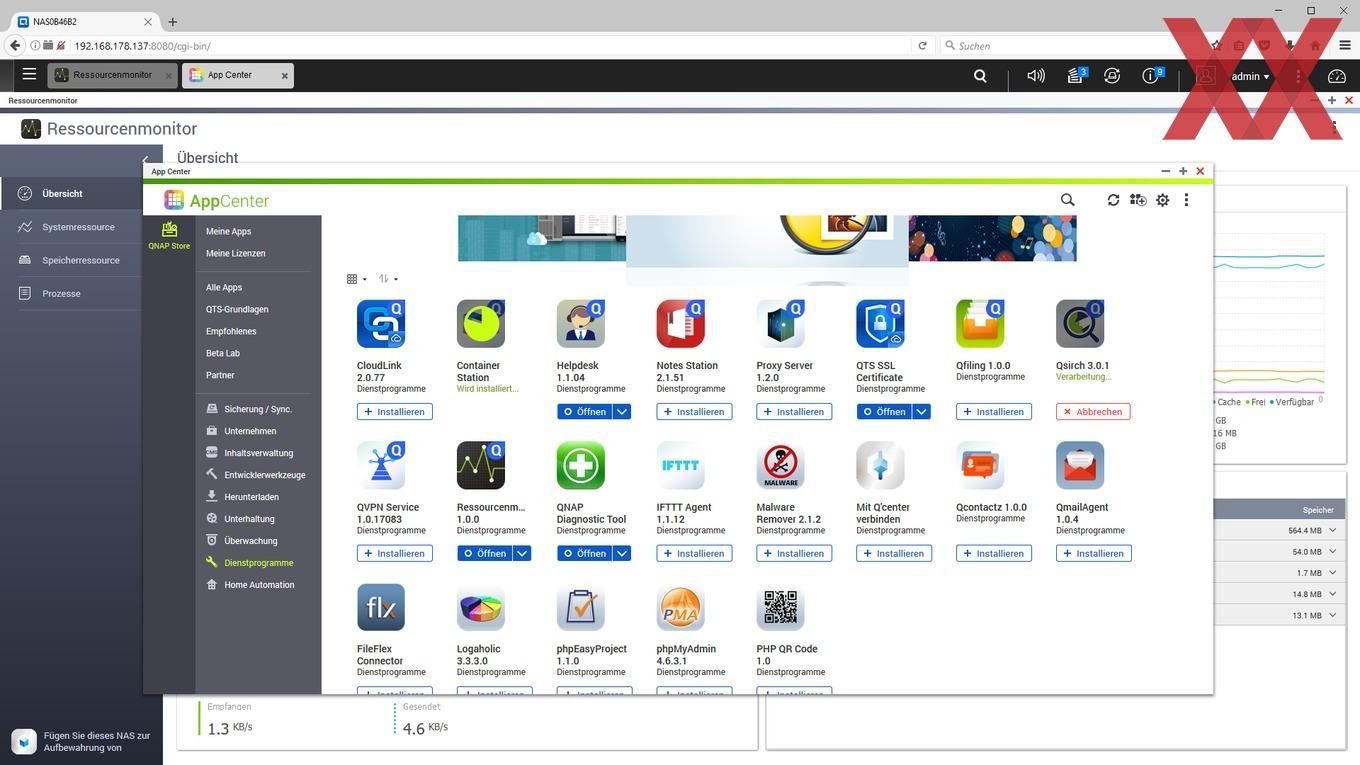Viewport: 1360px width, 765px height.
Task: Open the Alle Apps category
Action: pyautogui.click(x=224, y=288)
